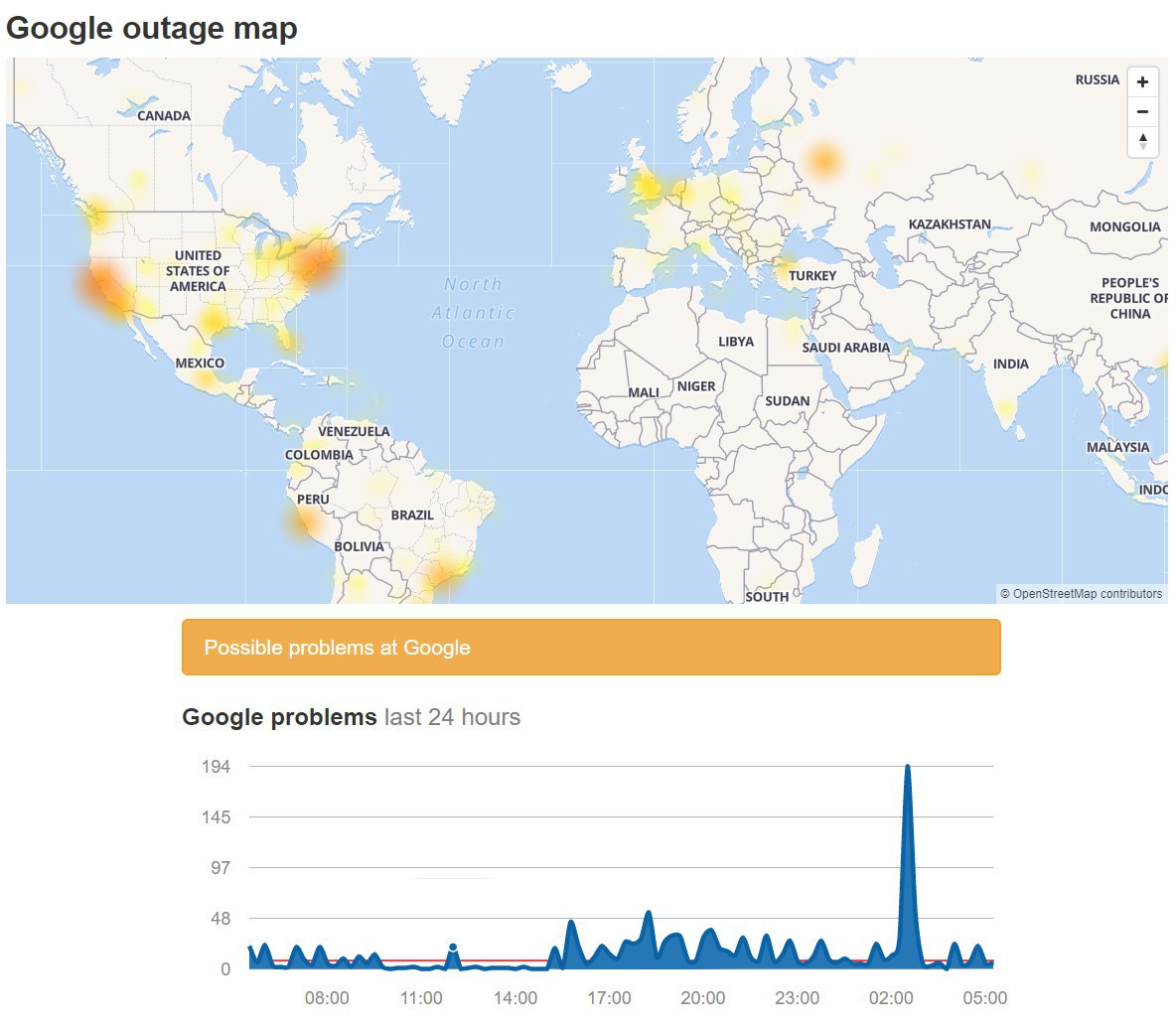Zoom out the outage map
The height and width of the screenshot is (1033, 1176).
pos(1142,112)
